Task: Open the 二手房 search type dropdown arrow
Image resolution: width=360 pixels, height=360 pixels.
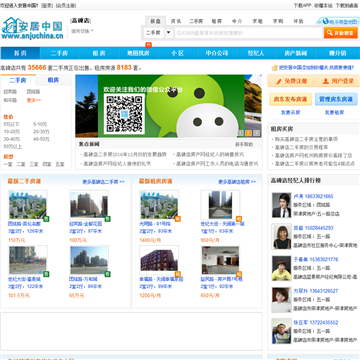Action: (168, 33)
